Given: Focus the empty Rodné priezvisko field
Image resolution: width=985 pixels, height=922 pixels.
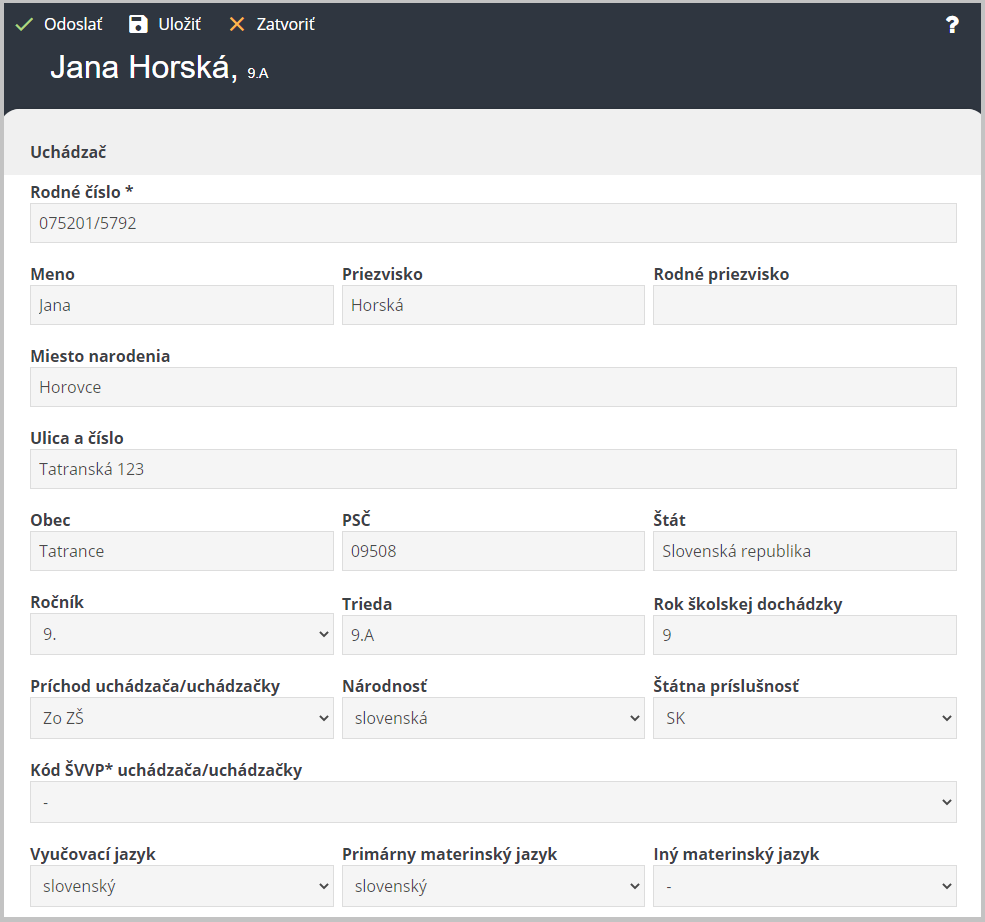Looking at the screenshot, I should pyautogui.click(x=805, y=305).
